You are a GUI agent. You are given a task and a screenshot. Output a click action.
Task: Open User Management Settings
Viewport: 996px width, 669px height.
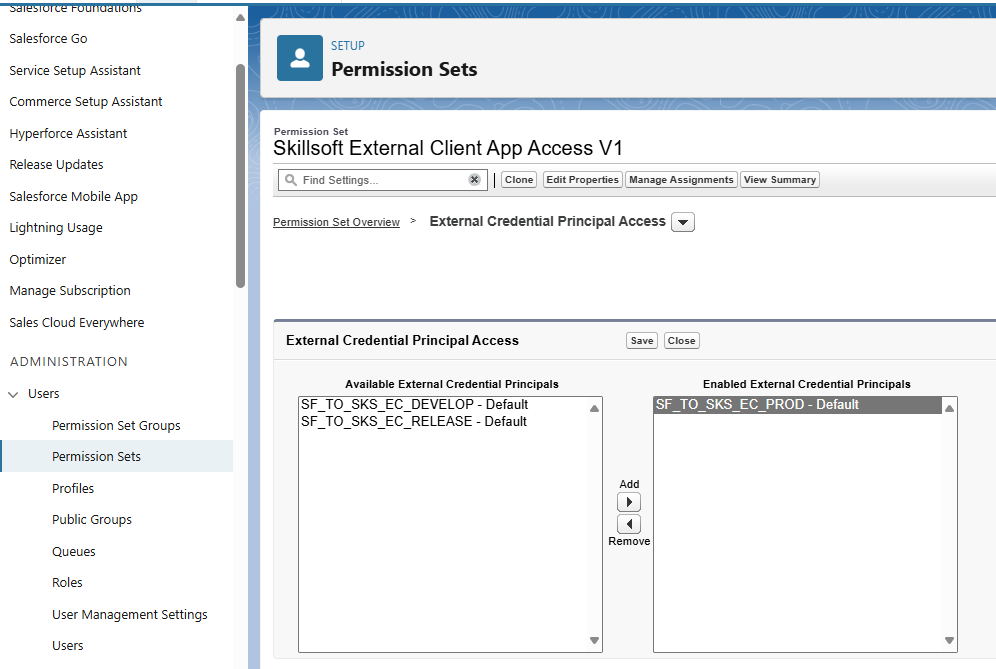130,614
